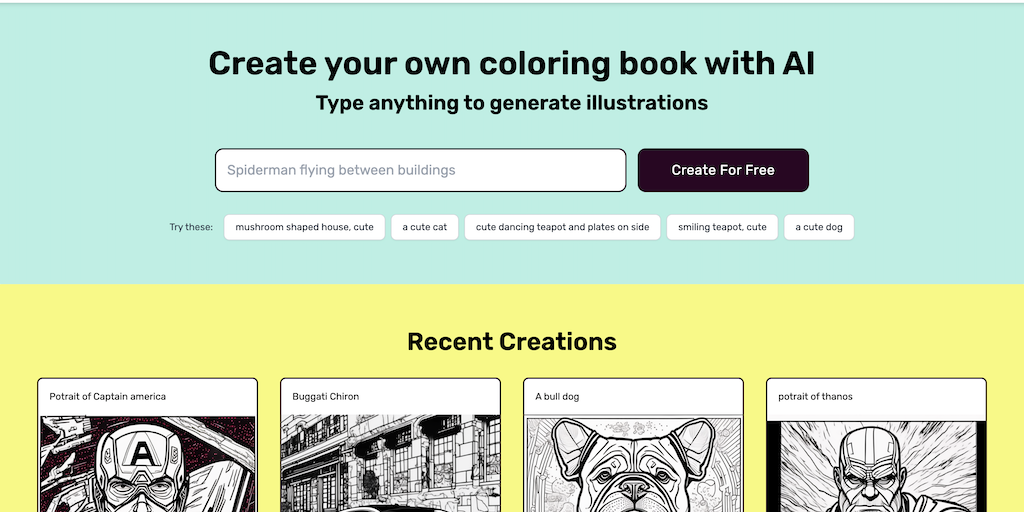Click the 'Buggati Chiron' card title
The height and width of the screenshot is (512, 1024).
pos(326,397)
